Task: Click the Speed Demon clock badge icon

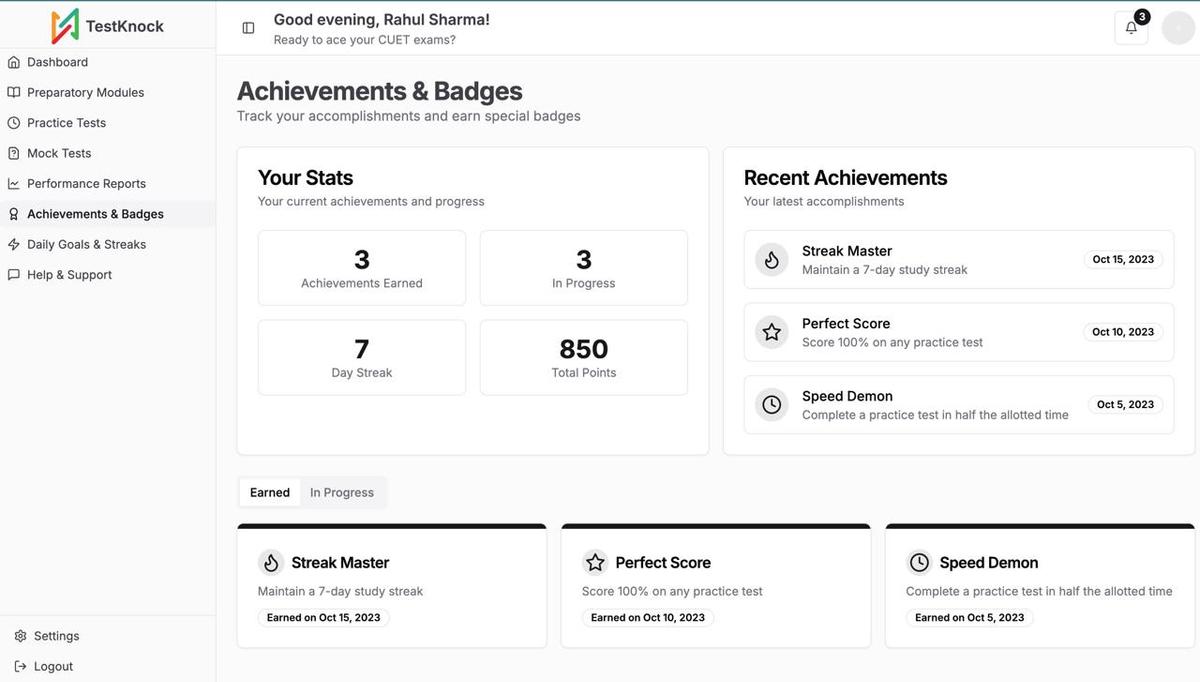Action: 770,404
